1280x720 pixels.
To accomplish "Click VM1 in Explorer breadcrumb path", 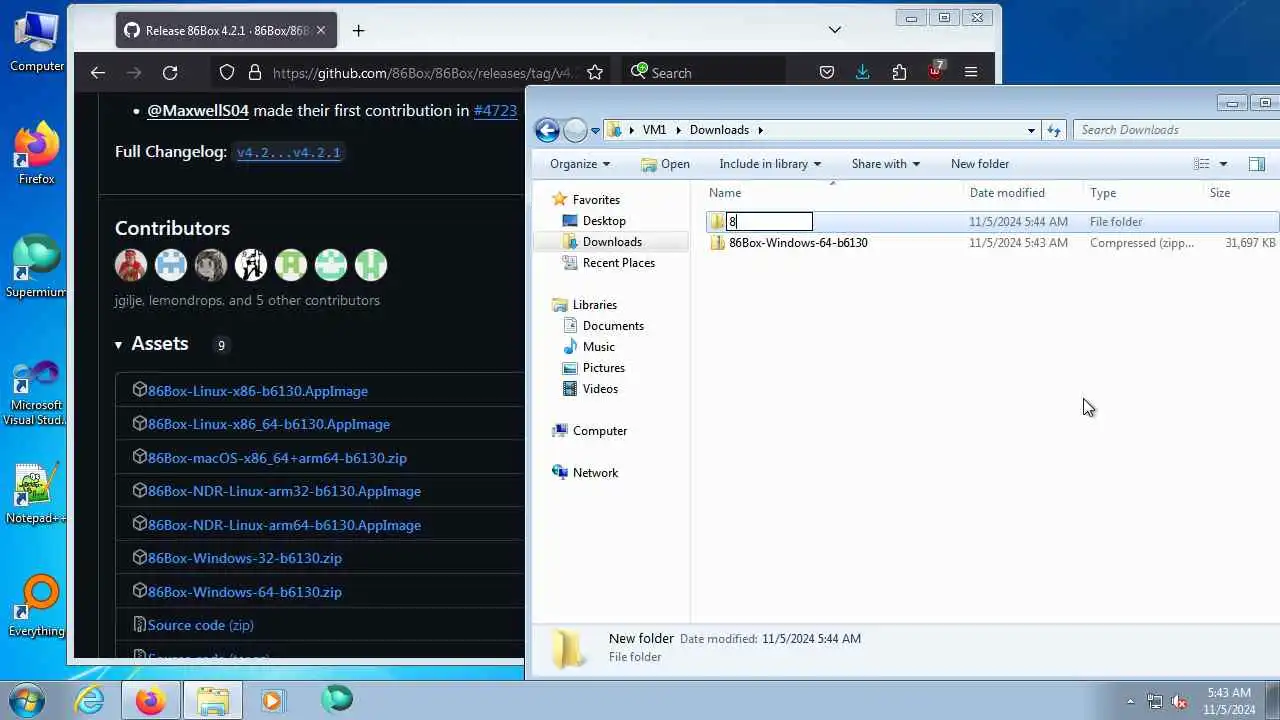I will [654, 130].
